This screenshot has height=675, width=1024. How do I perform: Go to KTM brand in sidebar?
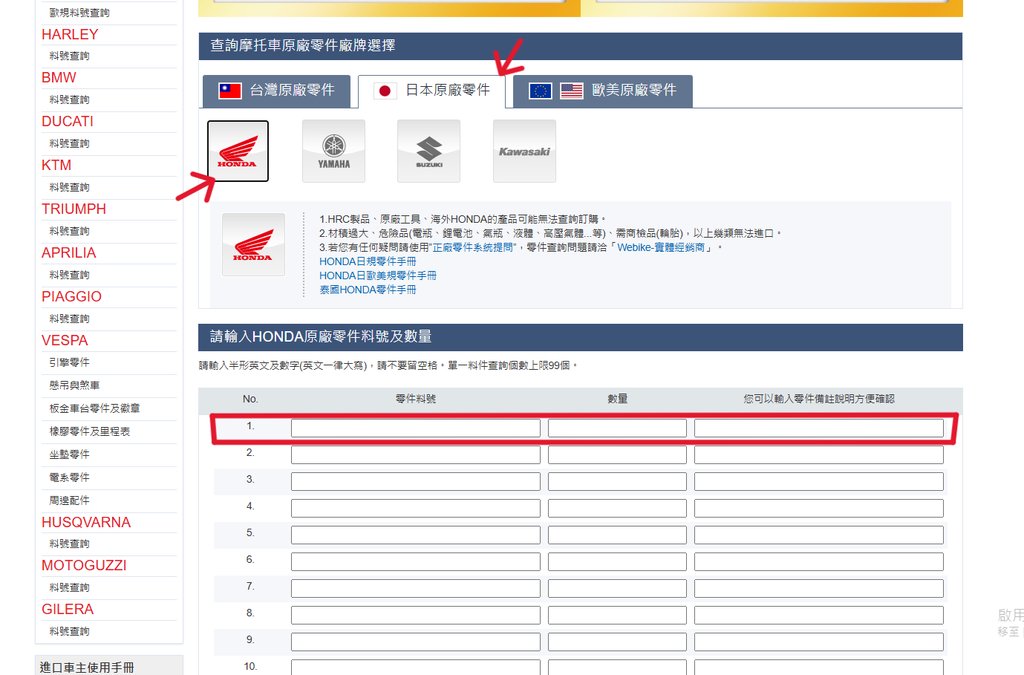56,165
